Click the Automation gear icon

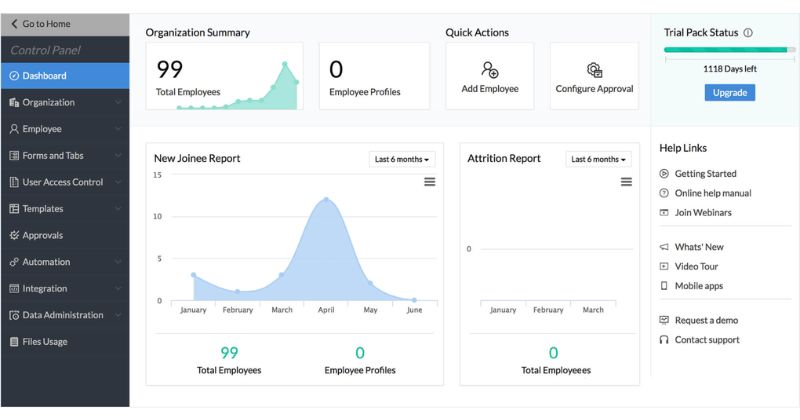click(x=14, y=262)
